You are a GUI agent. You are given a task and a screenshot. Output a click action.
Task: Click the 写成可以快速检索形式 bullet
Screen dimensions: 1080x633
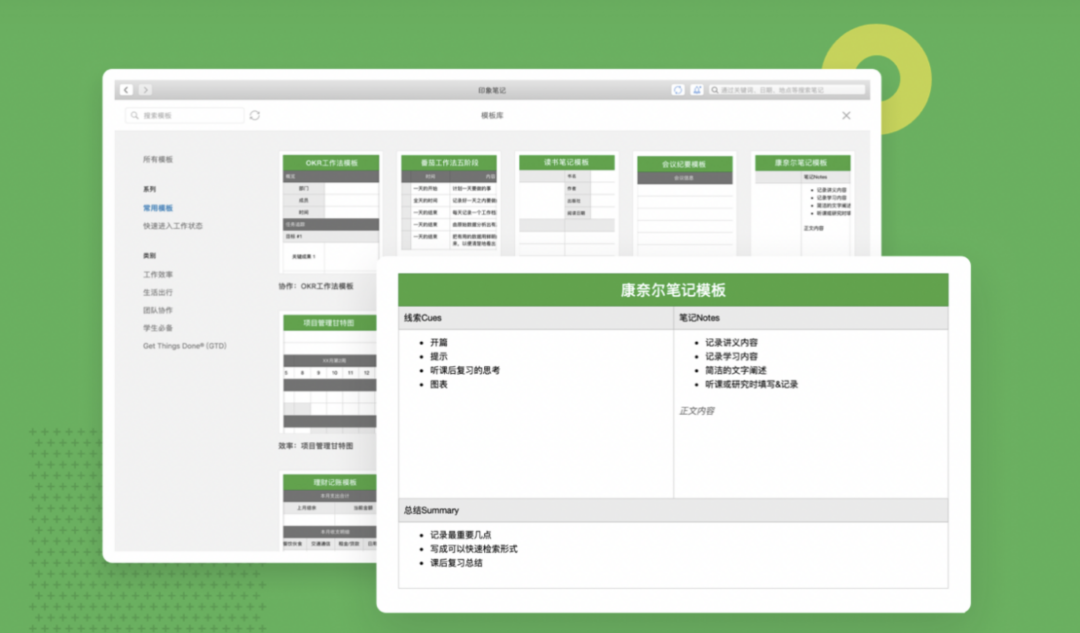coord(474,549)
